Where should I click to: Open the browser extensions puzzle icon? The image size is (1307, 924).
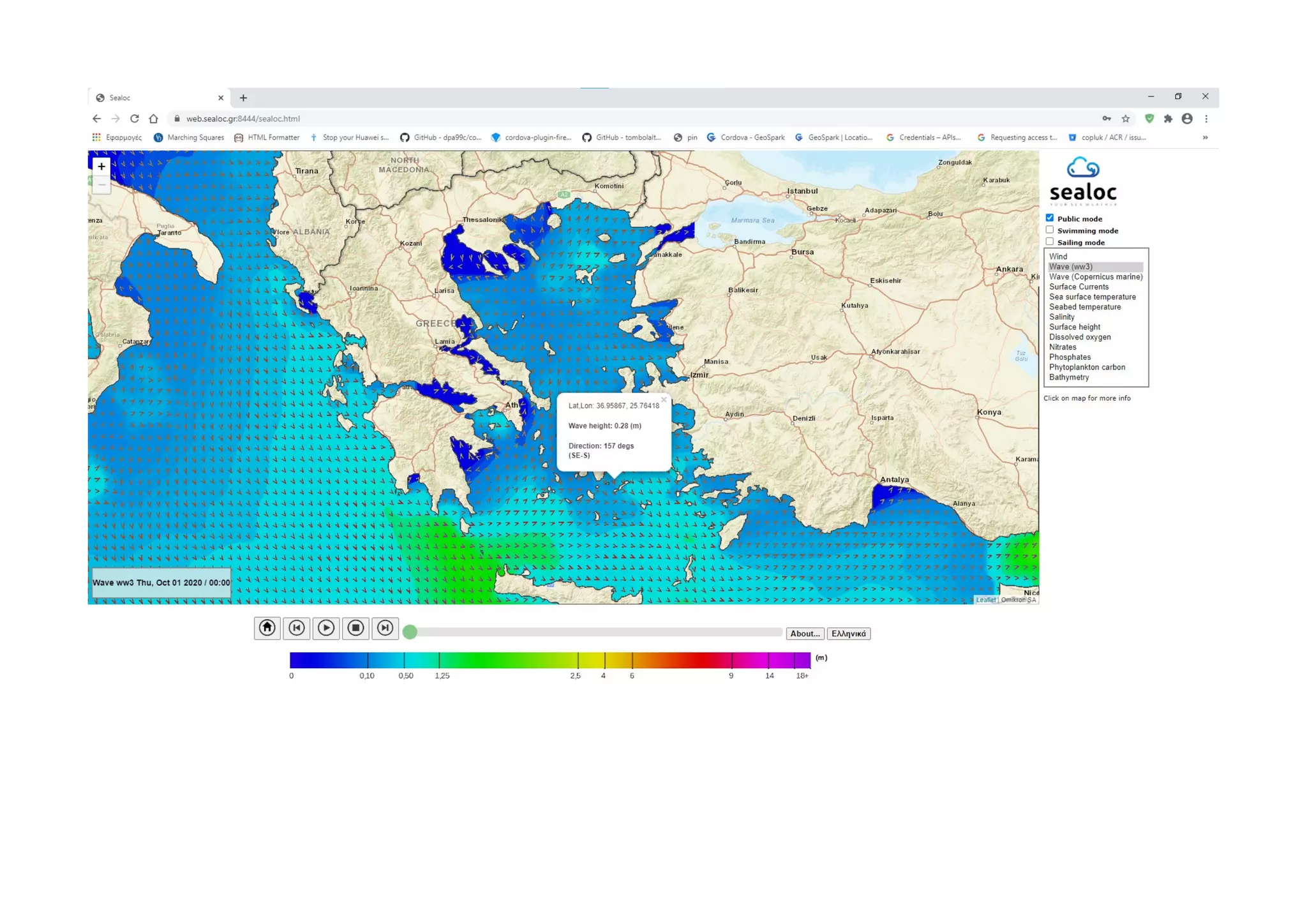coord(1168,119)
